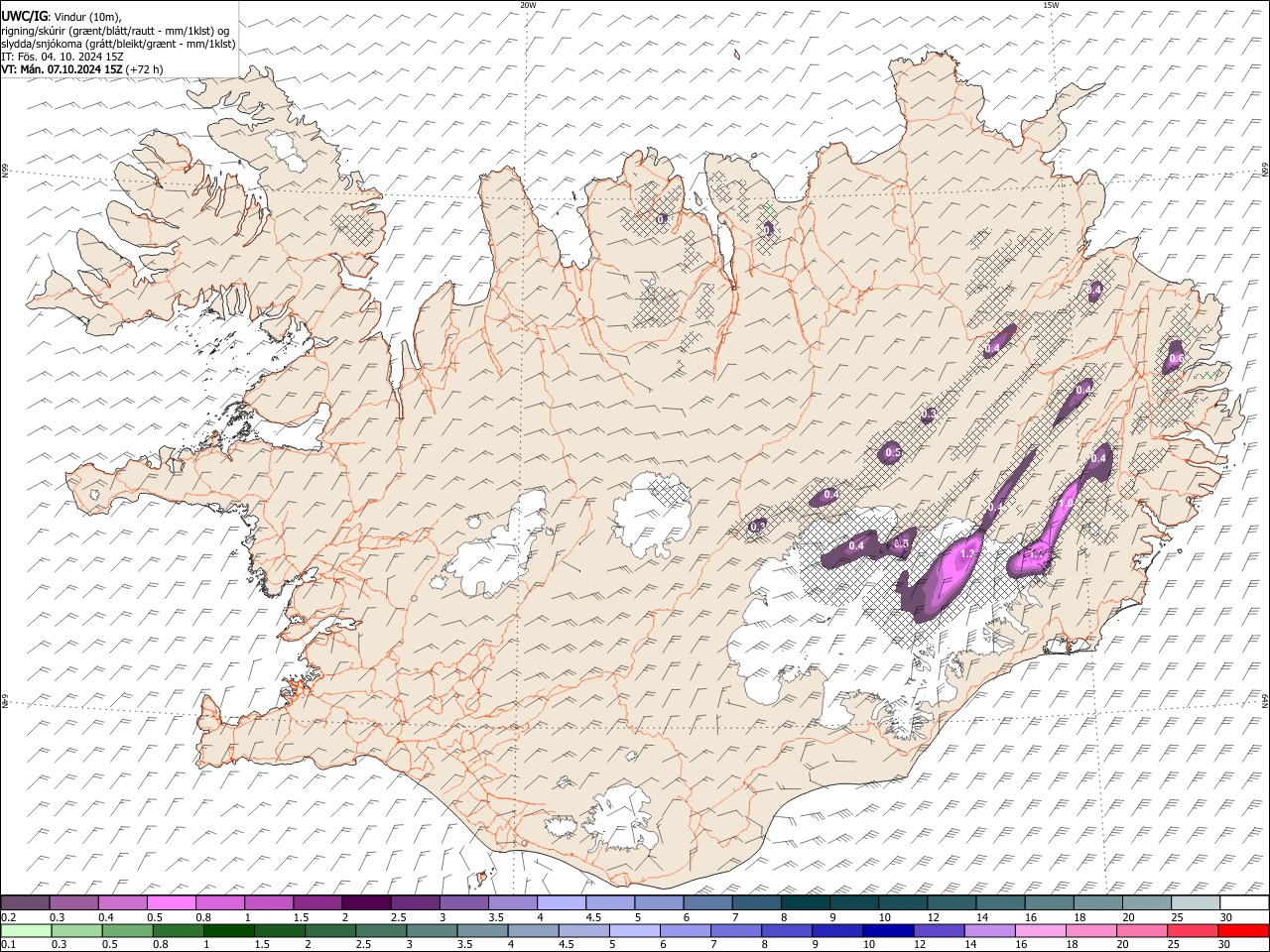Click the bright pink top-row swatch between 0.5 and 0.8

pyautogui.click(x=172, y=902)
